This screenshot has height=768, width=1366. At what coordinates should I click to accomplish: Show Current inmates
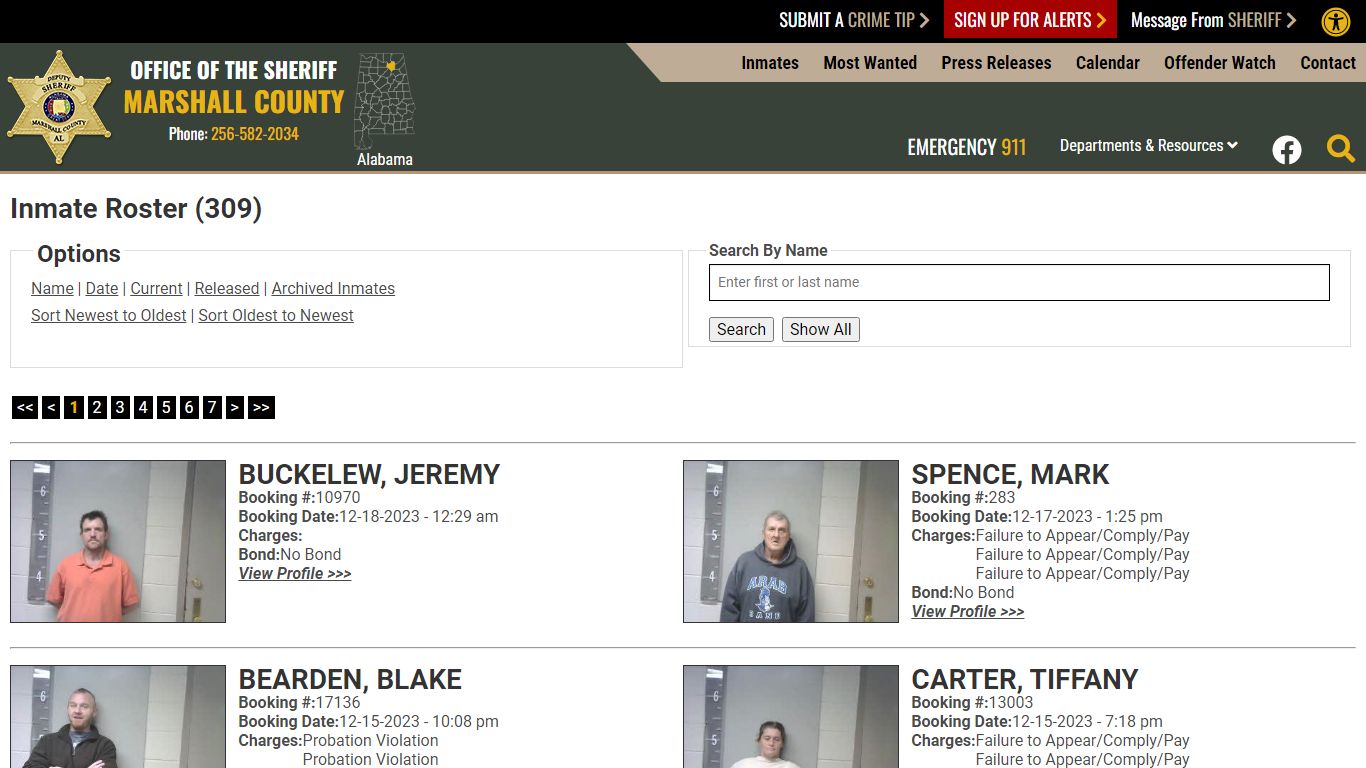(156, 288)
